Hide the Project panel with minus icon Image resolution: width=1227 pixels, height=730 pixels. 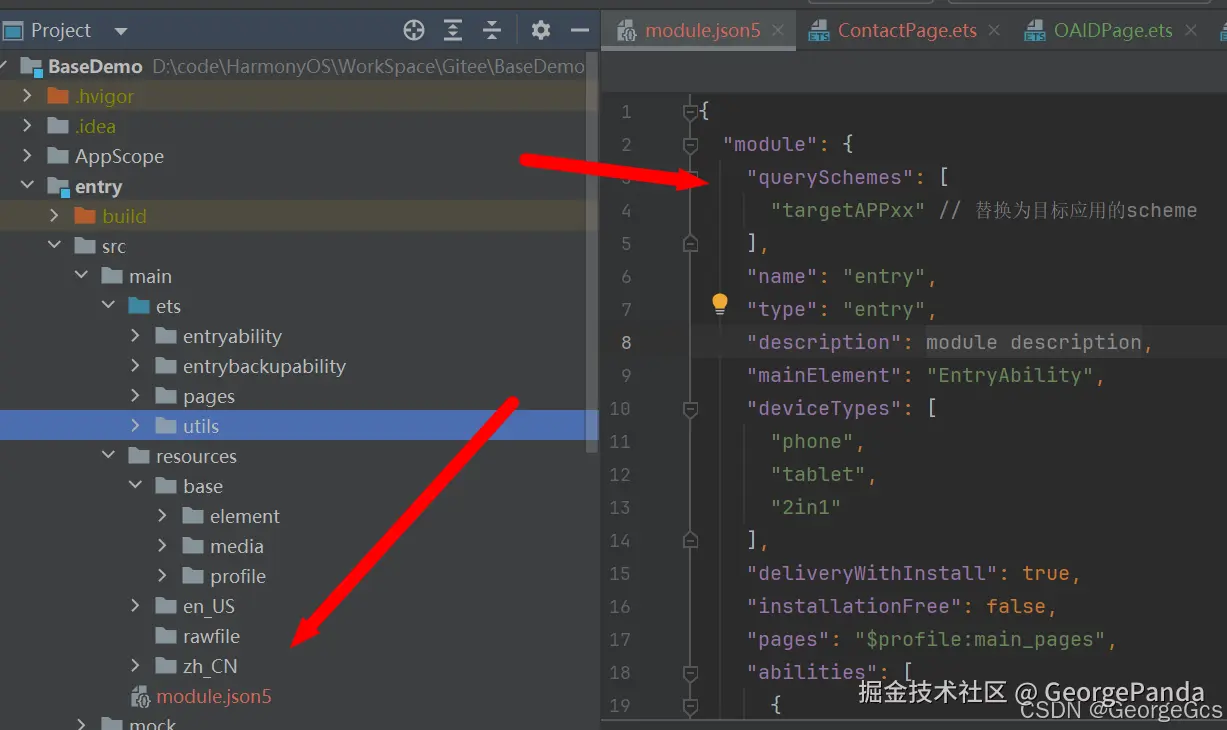tap(579, 30)
